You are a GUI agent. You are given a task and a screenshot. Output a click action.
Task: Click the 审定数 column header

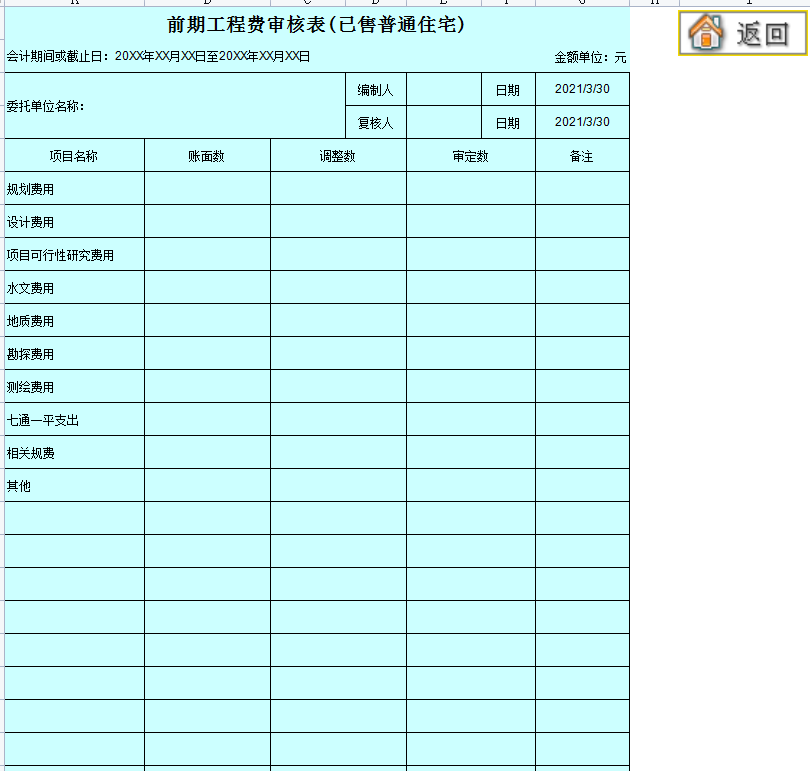click(471, 155)
